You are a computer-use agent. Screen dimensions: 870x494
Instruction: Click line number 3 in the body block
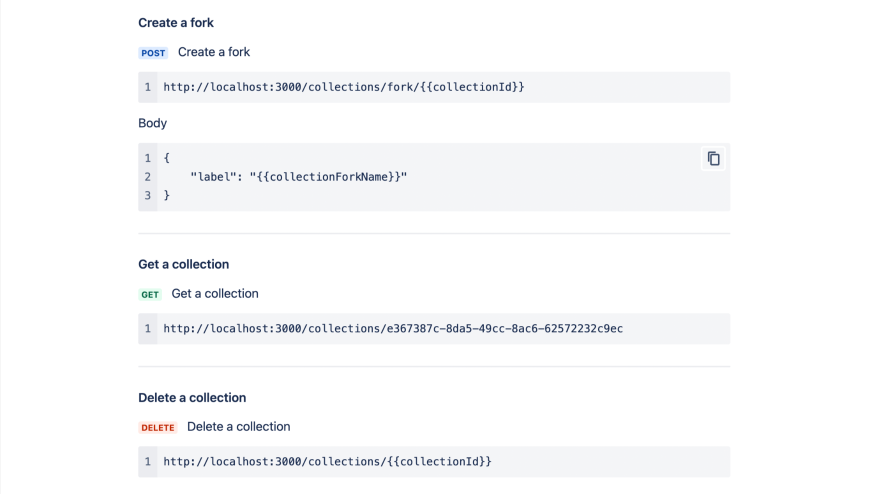point(148,195)
